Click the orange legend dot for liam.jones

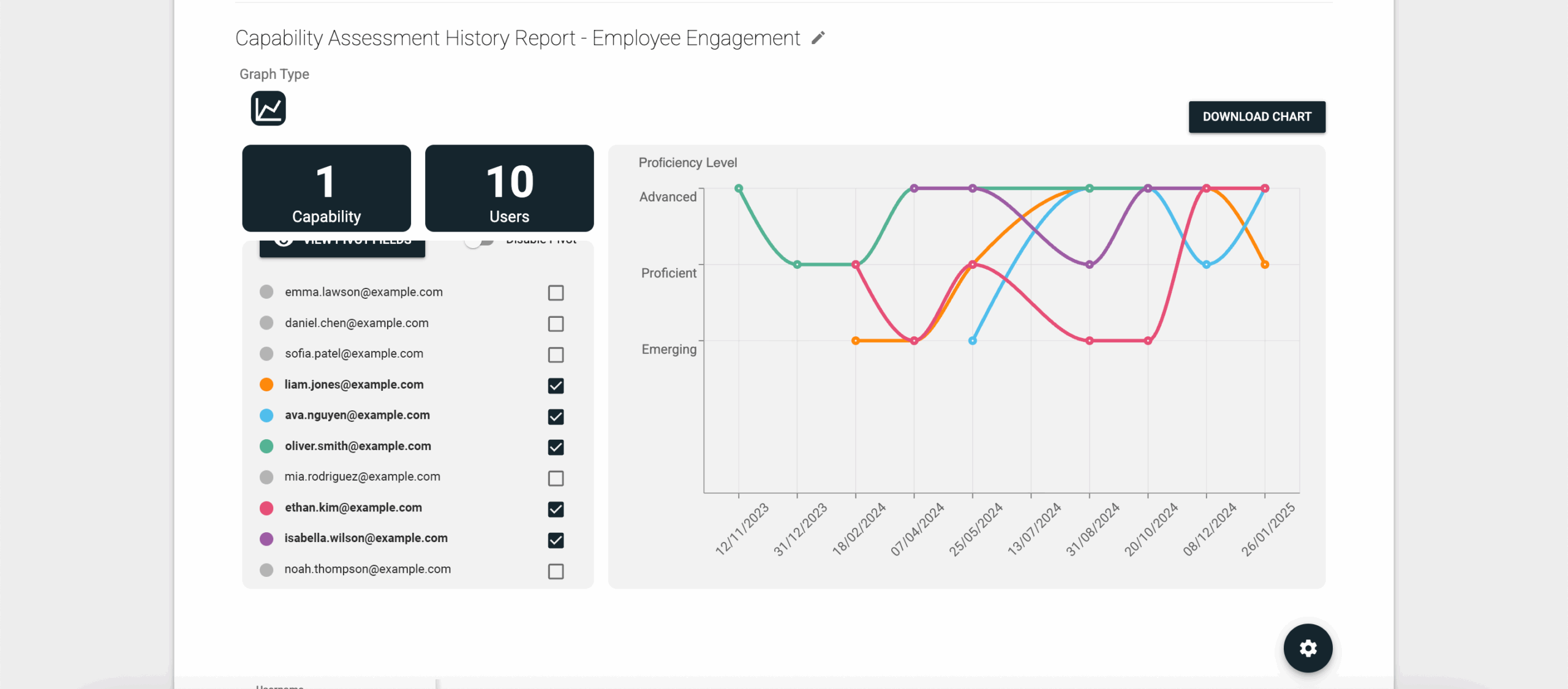click(266, 385)
